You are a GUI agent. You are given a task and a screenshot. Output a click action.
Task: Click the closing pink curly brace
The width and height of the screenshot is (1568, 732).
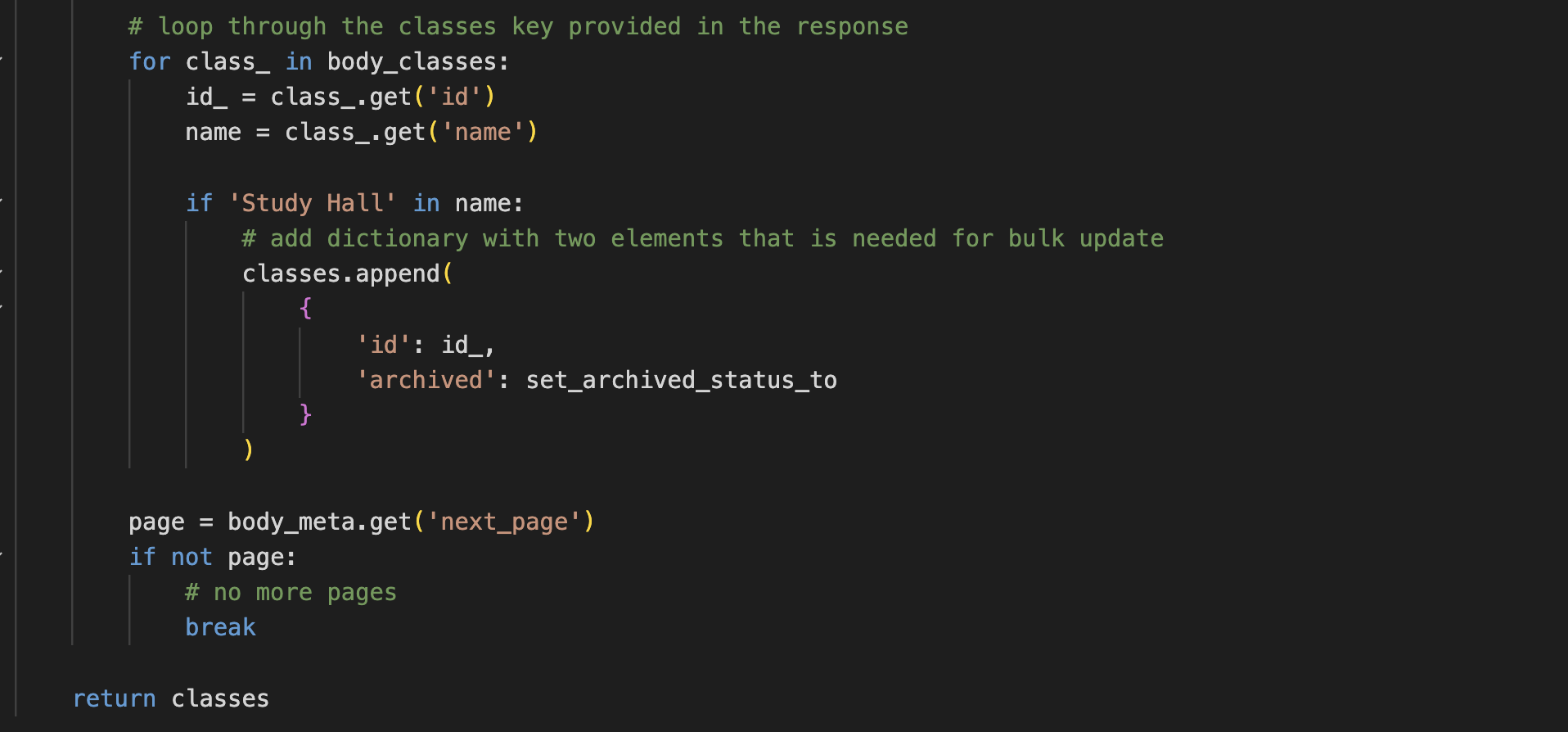[305, 414]
